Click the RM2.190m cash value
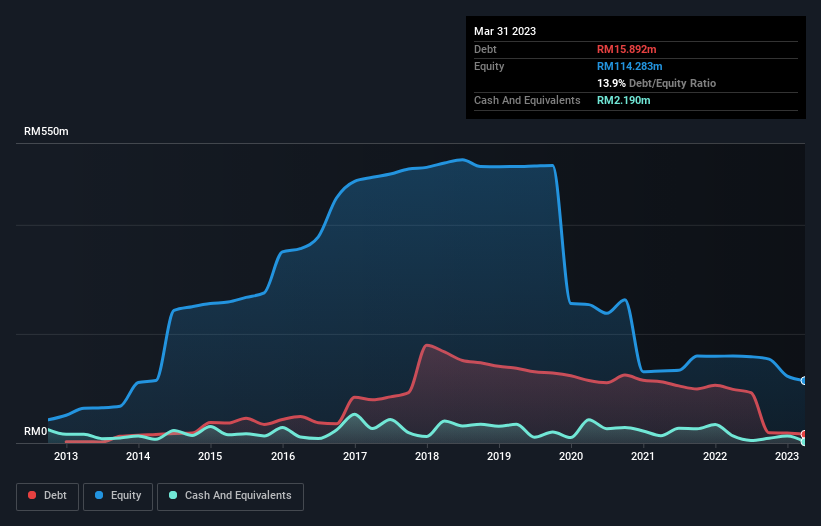Image resolution: width=821 pixels, height=526 pixels. (x=624, y=100)
